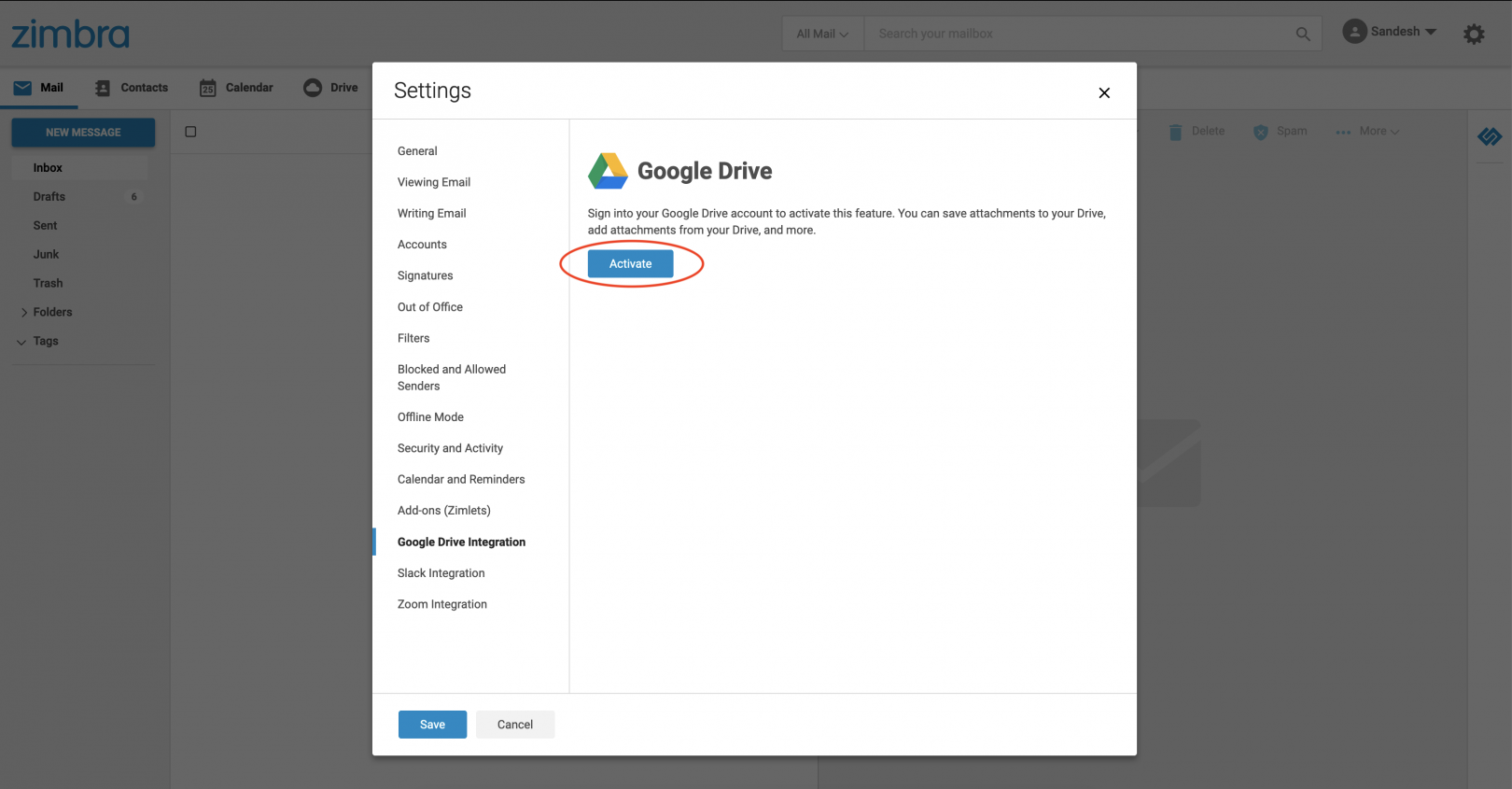Select Offline Mode settings

430,417
